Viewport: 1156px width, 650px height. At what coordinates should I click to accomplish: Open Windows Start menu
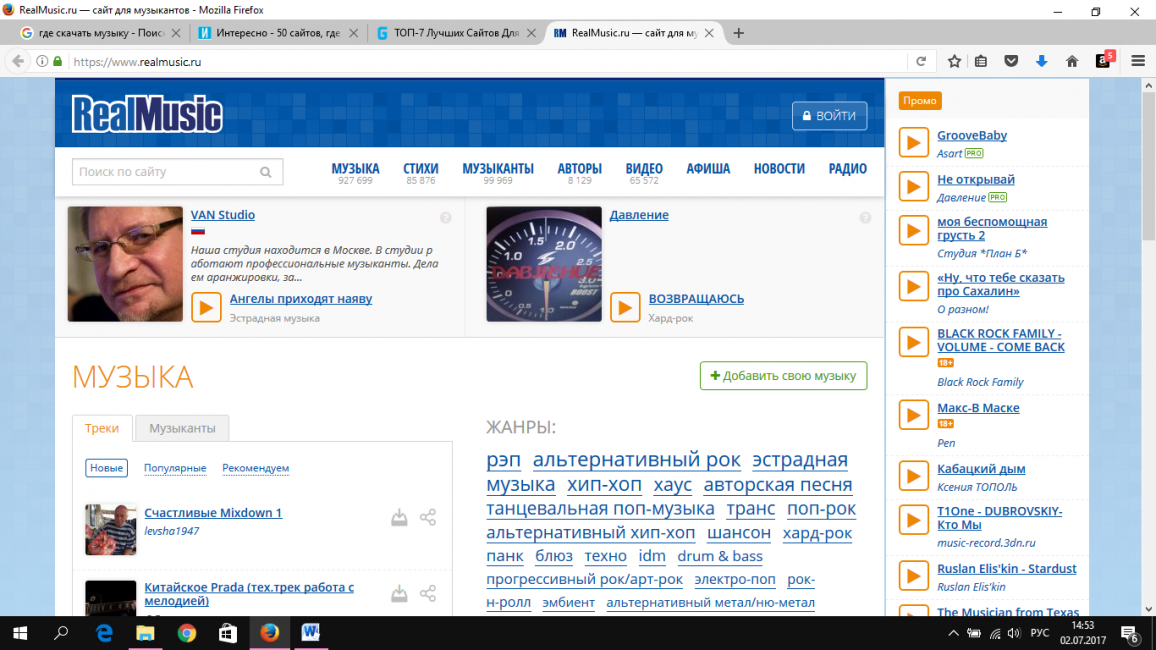click(x=20, y=633)
